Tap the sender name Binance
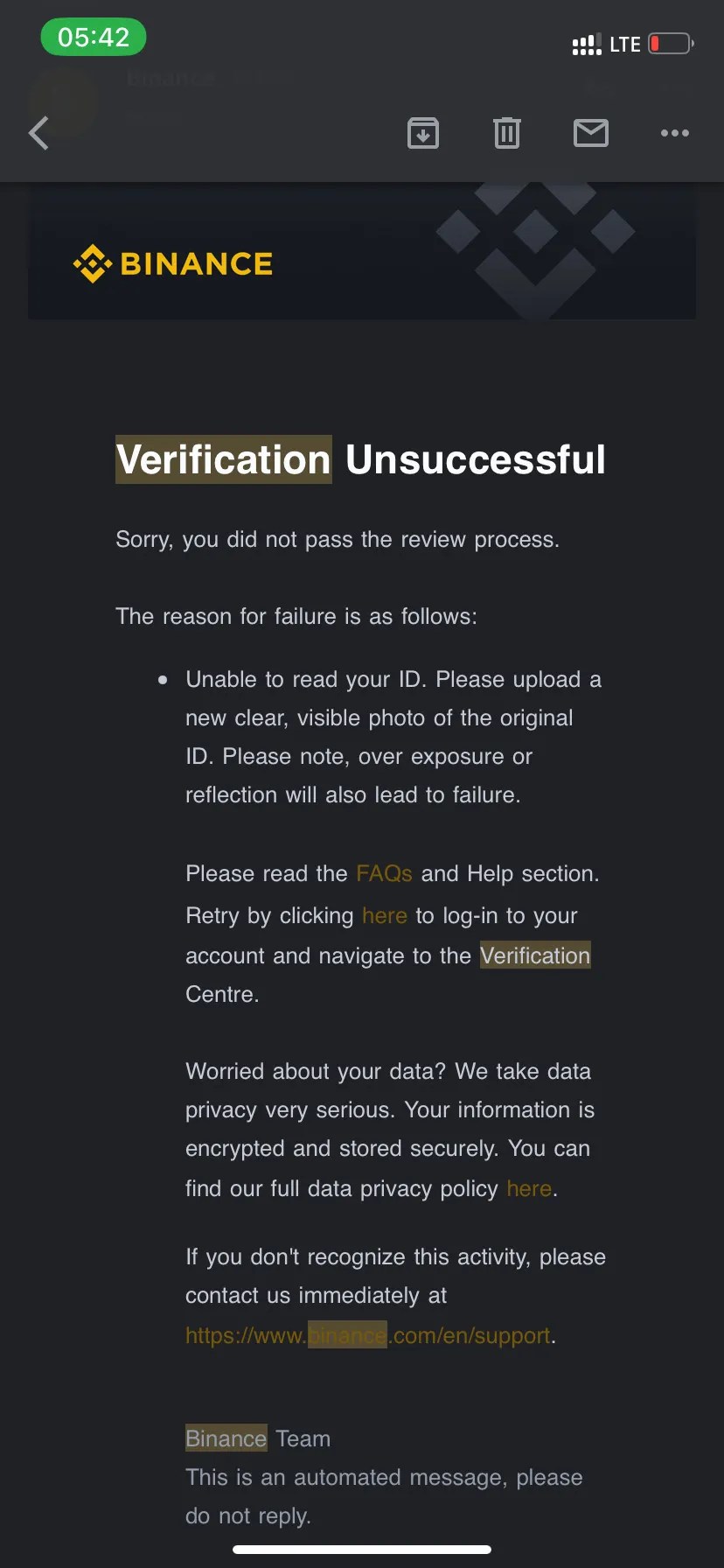 click(x=171, y=77)
